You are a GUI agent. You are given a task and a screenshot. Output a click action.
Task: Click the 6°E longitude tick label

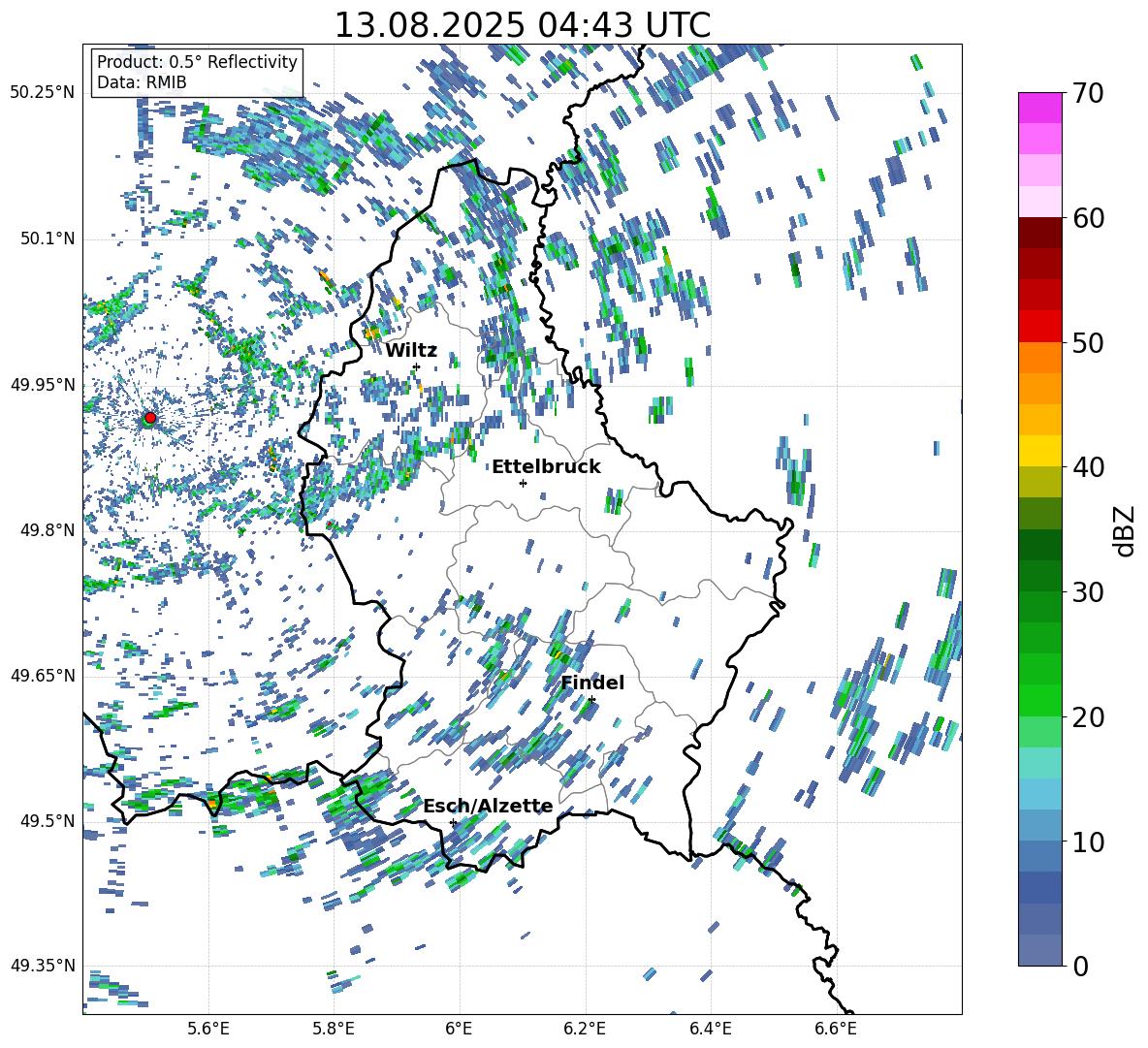tap(459, 1030)
